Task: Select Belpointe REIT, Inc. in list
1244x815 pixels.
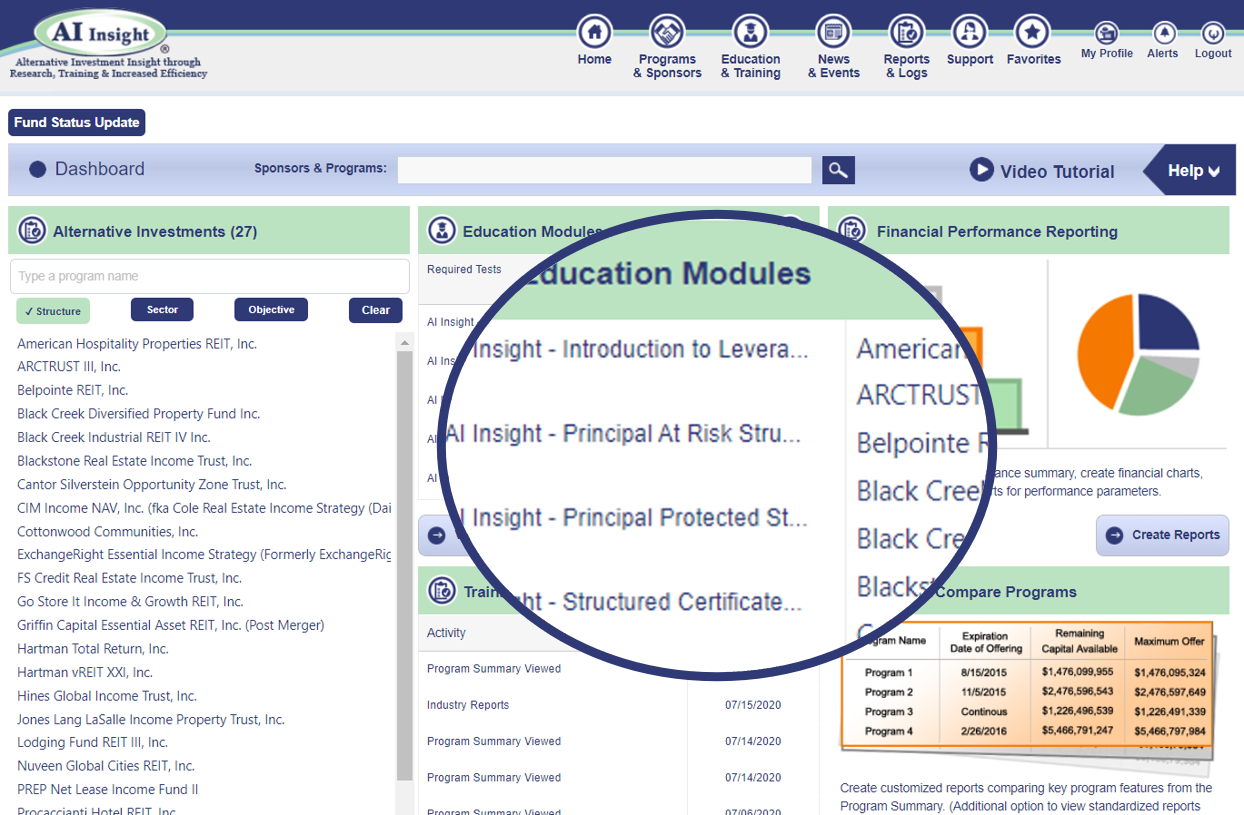Action: tap(73, 390)
